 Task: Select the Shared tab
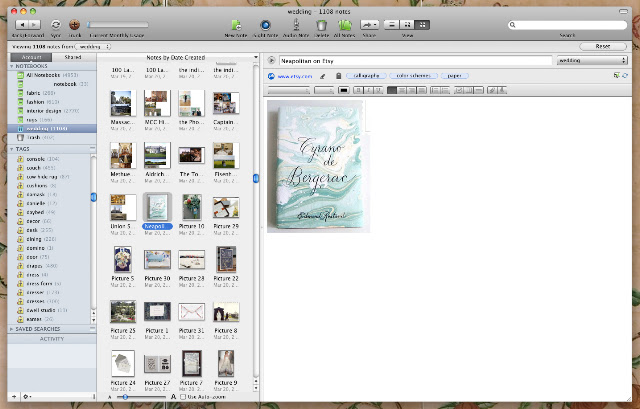73,57
